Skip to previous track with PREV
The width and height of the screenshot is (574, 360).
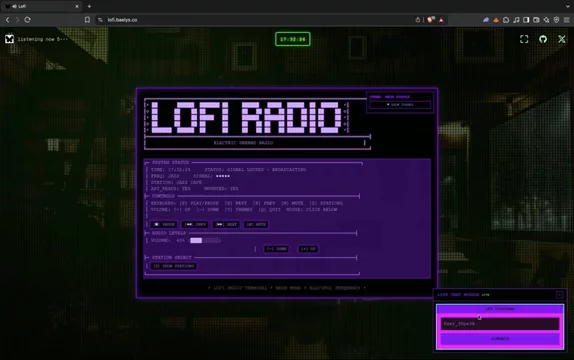tap(195, 224)
